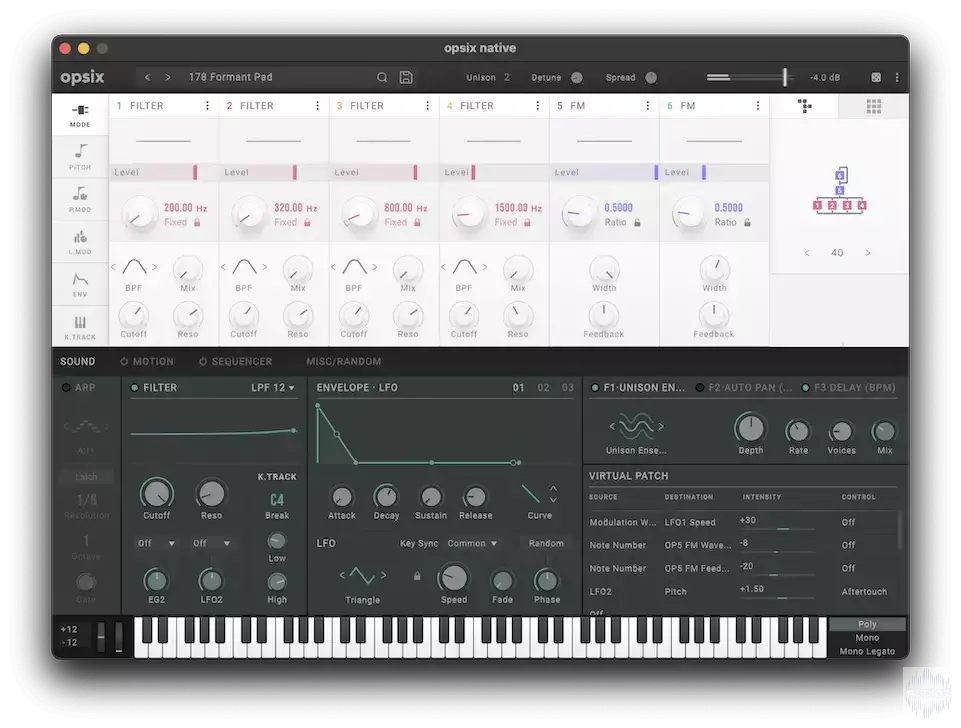Viewport: 961px width, 728px height.
Task: Select Mono Legato voice mode
Action: pyautogui.click(x=867, y=651)
